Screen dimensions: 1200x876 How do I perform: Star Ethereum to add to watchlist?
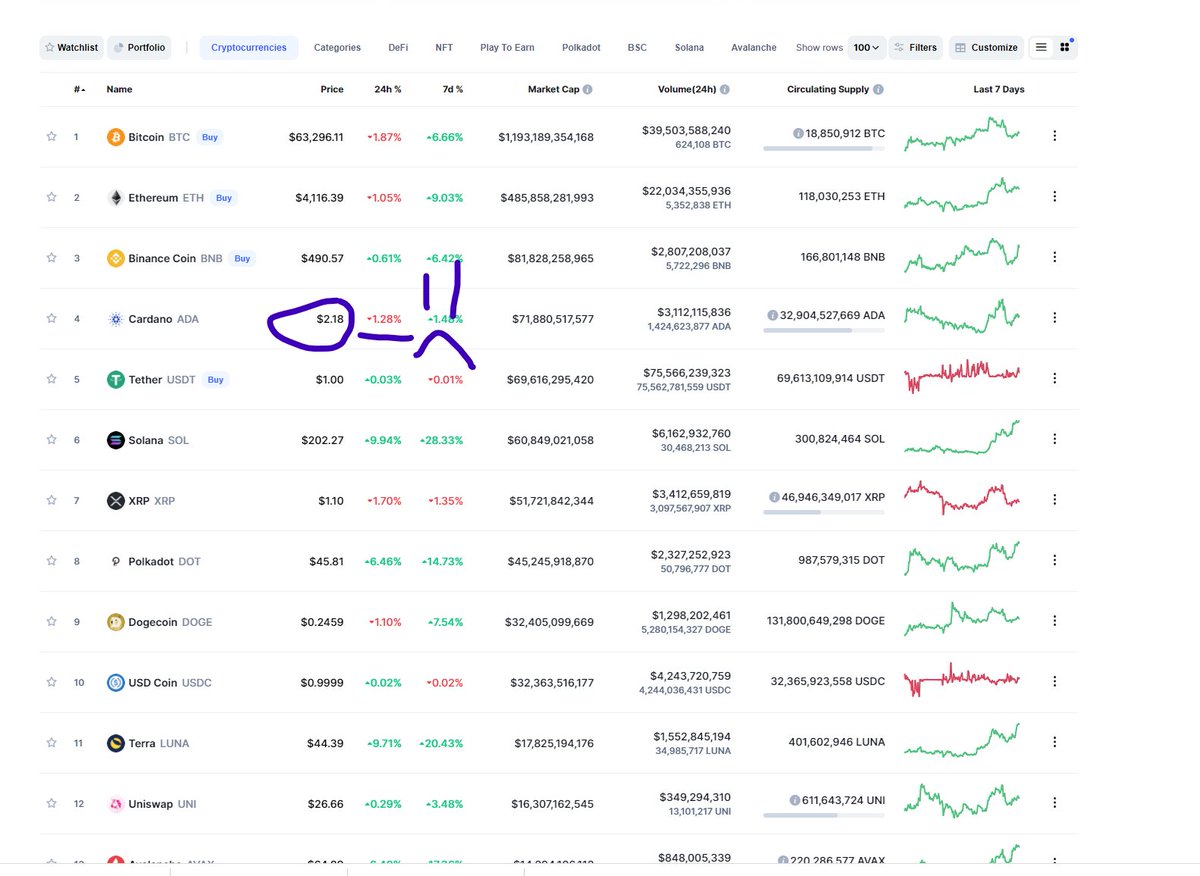click(x=51, y=197)
